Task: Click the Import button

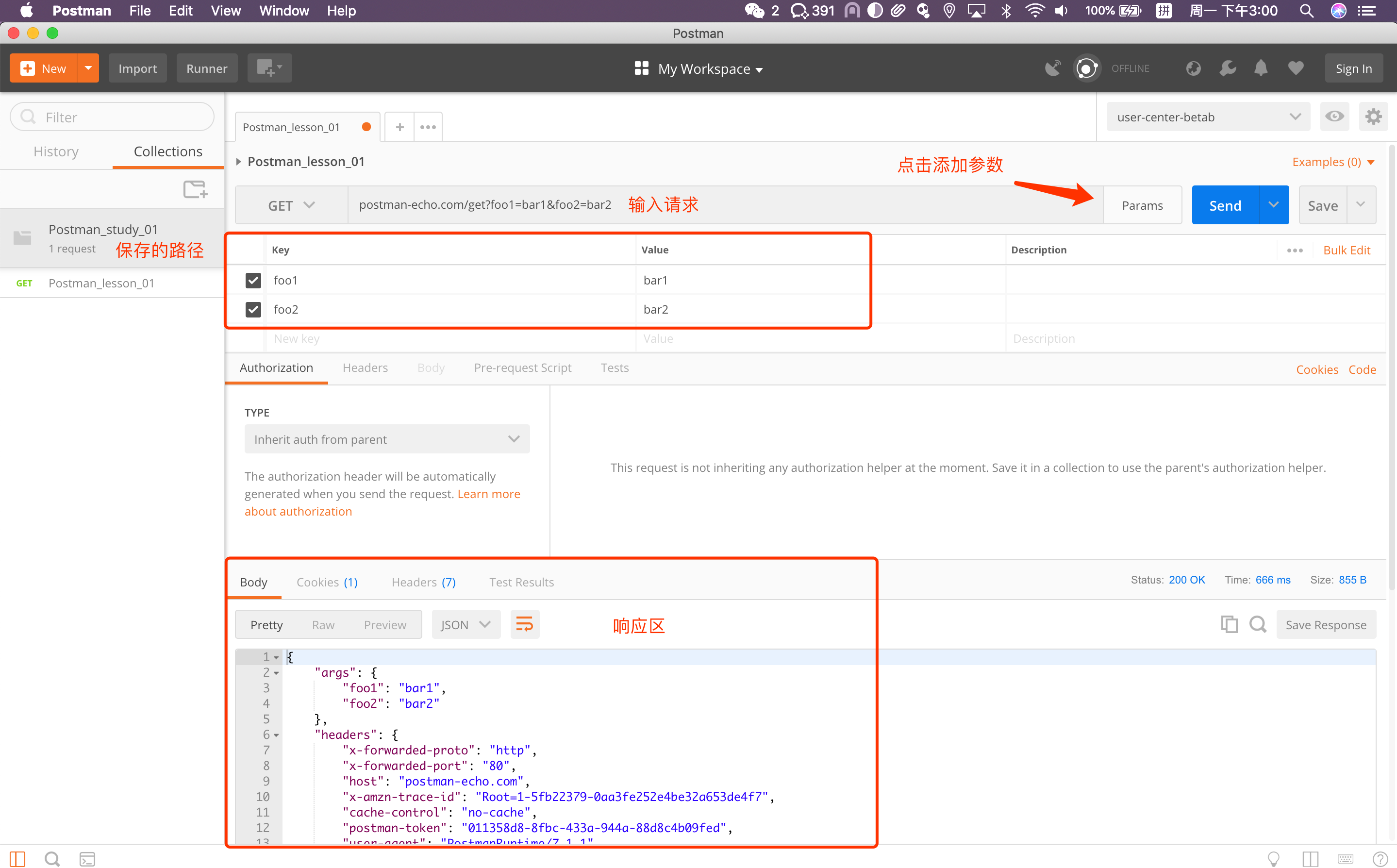Action: point(137,68)
